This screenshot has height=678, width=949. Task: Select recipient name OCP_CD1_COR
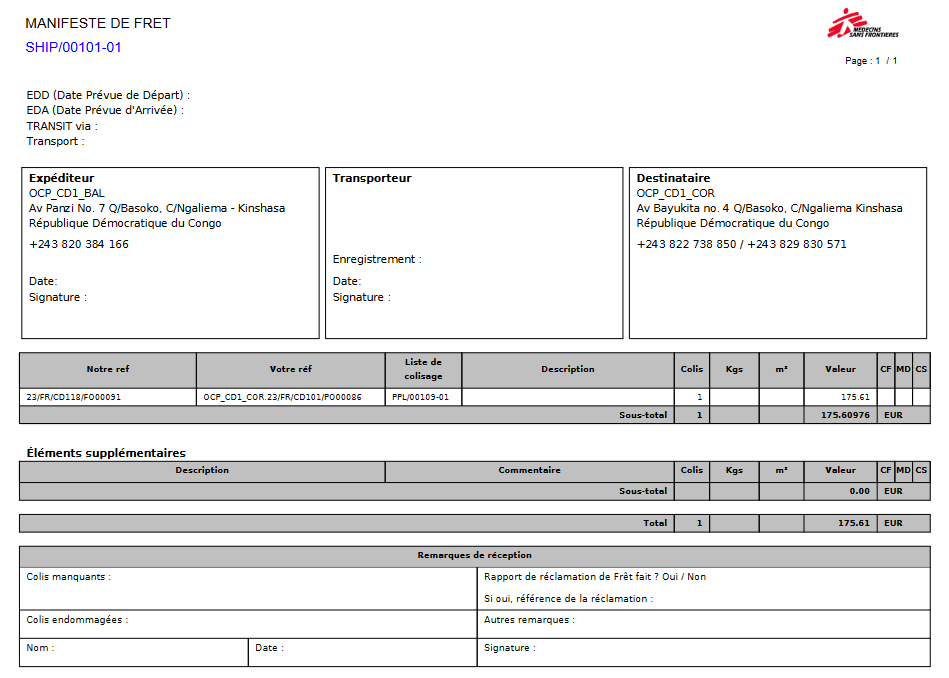675,193
